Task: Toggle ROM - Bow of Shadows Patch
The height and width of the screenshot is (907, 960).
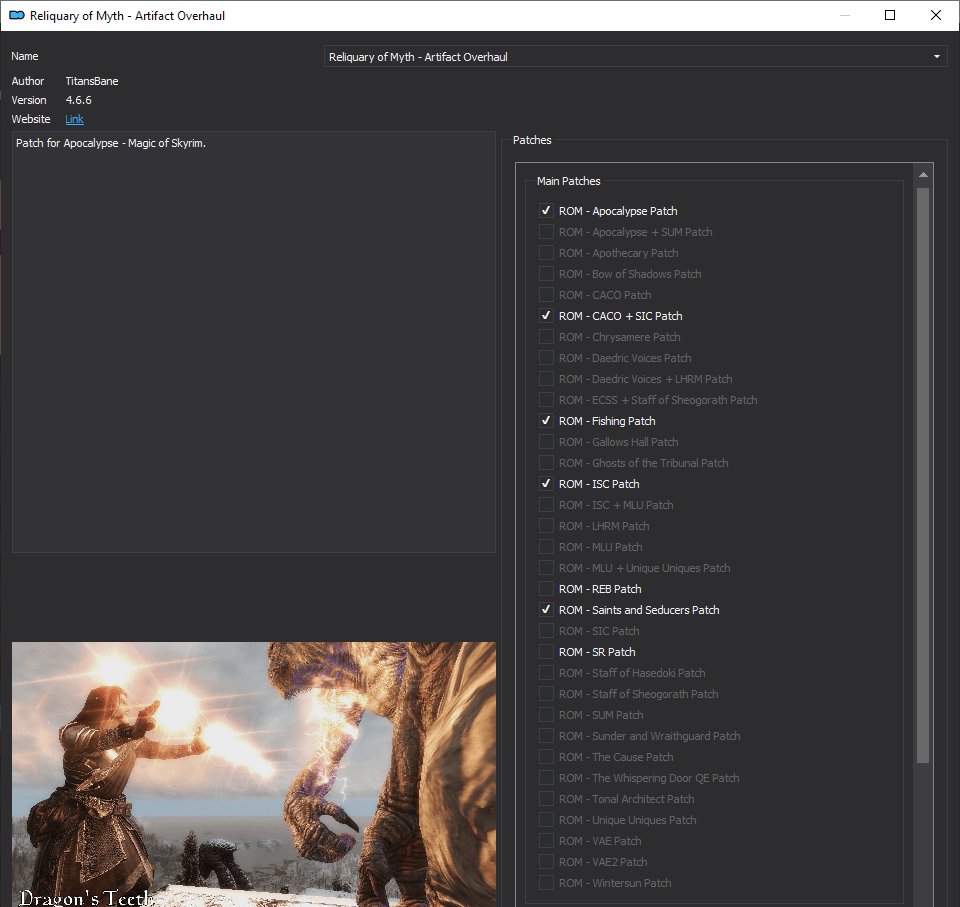Action: click(x=546, y=274)
